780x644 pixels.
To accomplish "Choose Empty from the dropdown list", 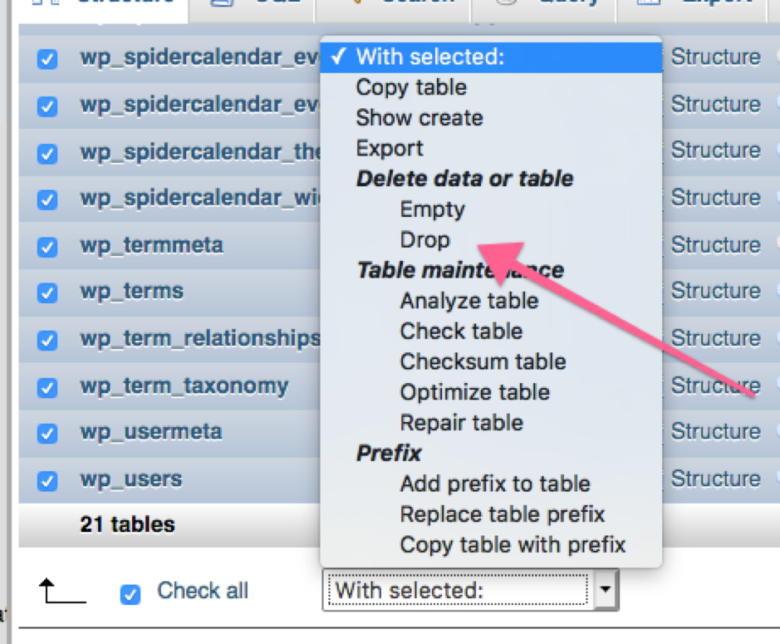I will point(432,209).
